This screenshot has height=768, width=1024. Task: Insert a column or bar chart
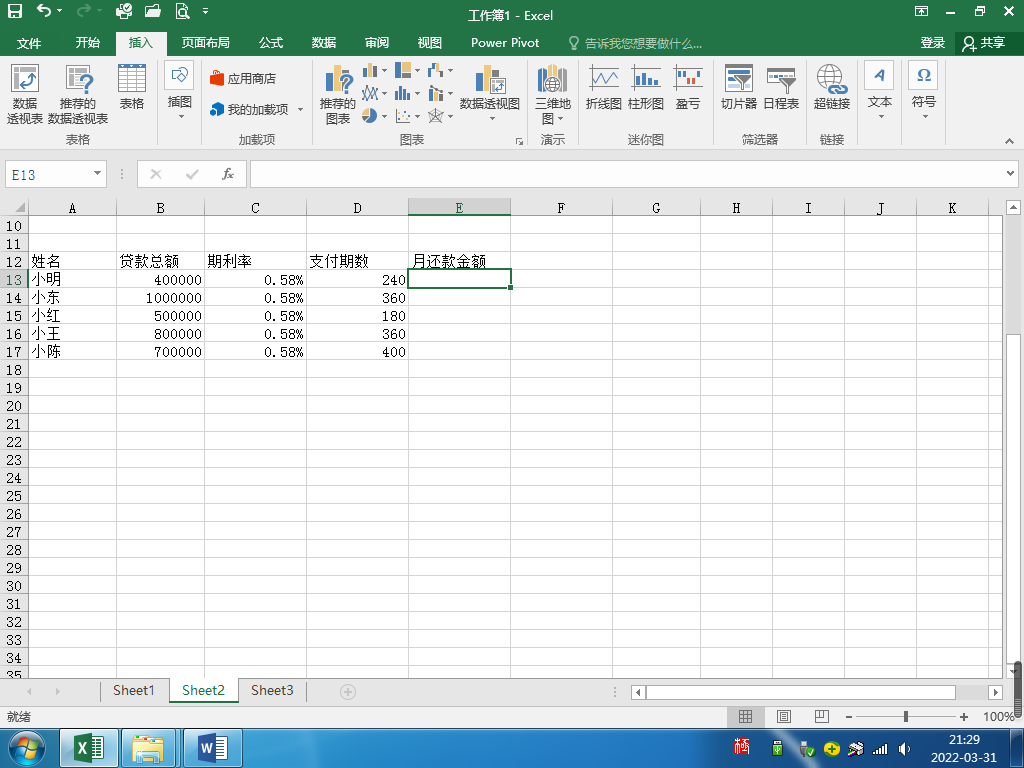point(374,70)
